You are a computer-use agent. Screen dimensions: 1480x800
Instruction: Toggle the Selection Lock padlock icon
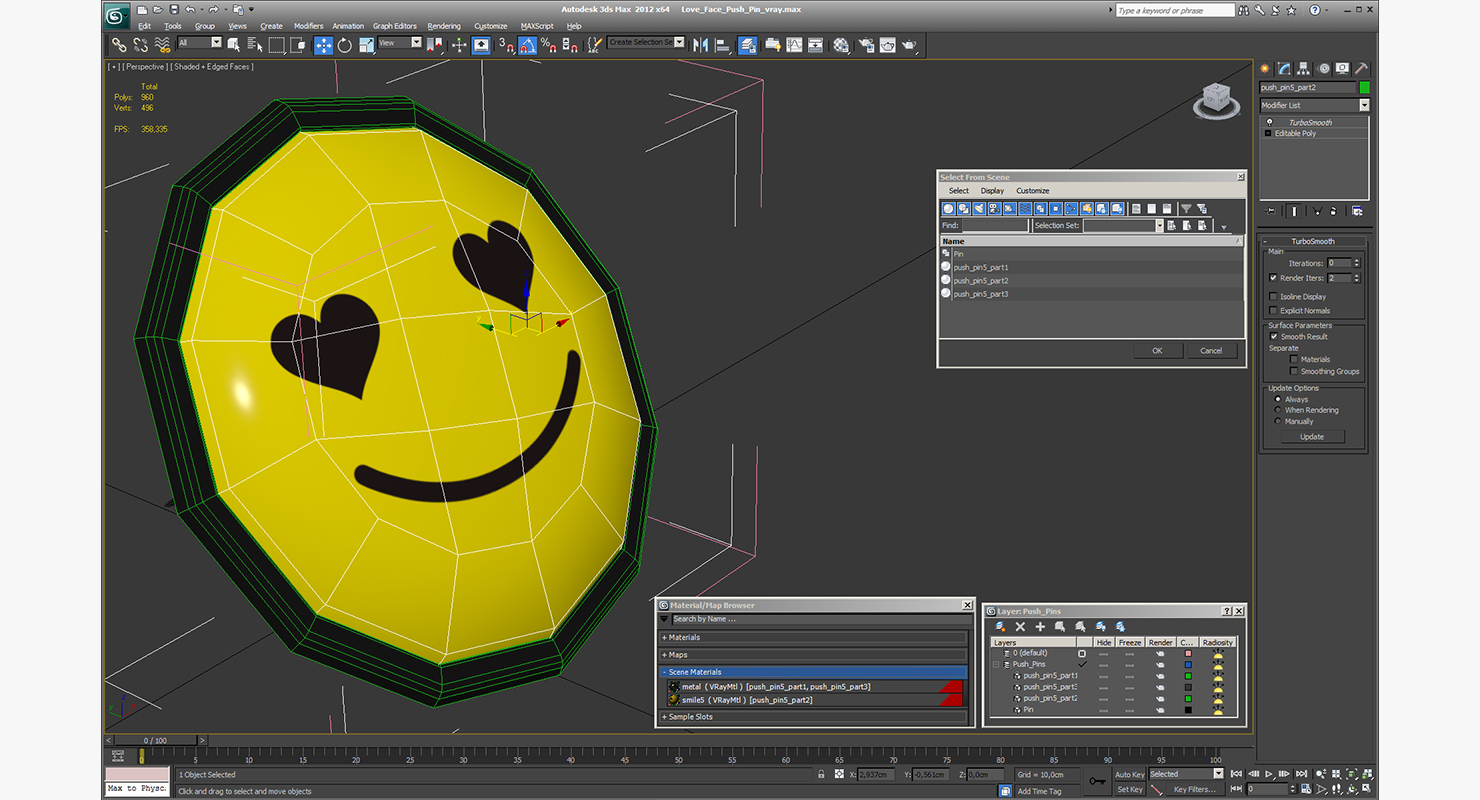point(822,775)
